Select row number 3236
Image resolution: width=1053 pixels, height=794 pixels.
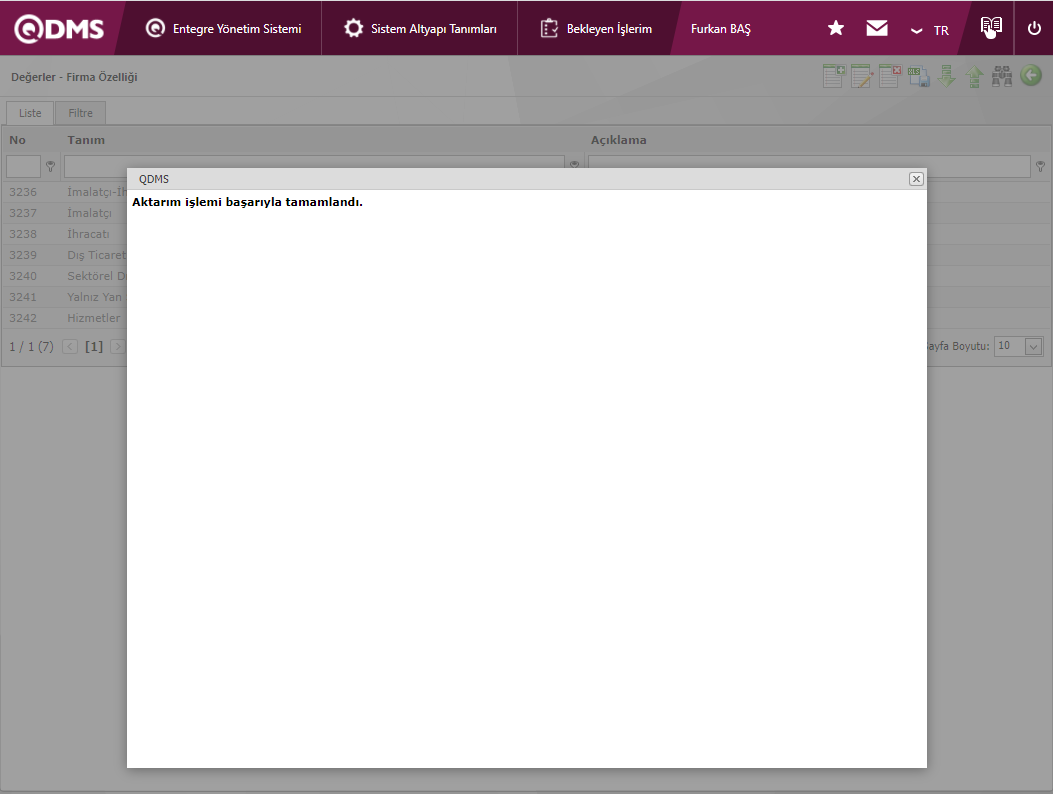23,192
